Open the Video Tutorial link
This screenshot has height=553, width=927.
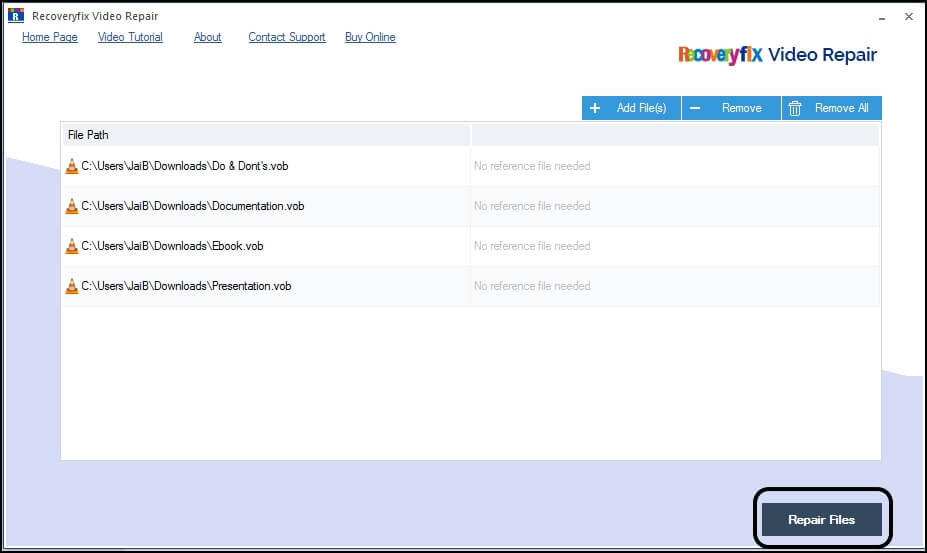click(x=130, y=37)
